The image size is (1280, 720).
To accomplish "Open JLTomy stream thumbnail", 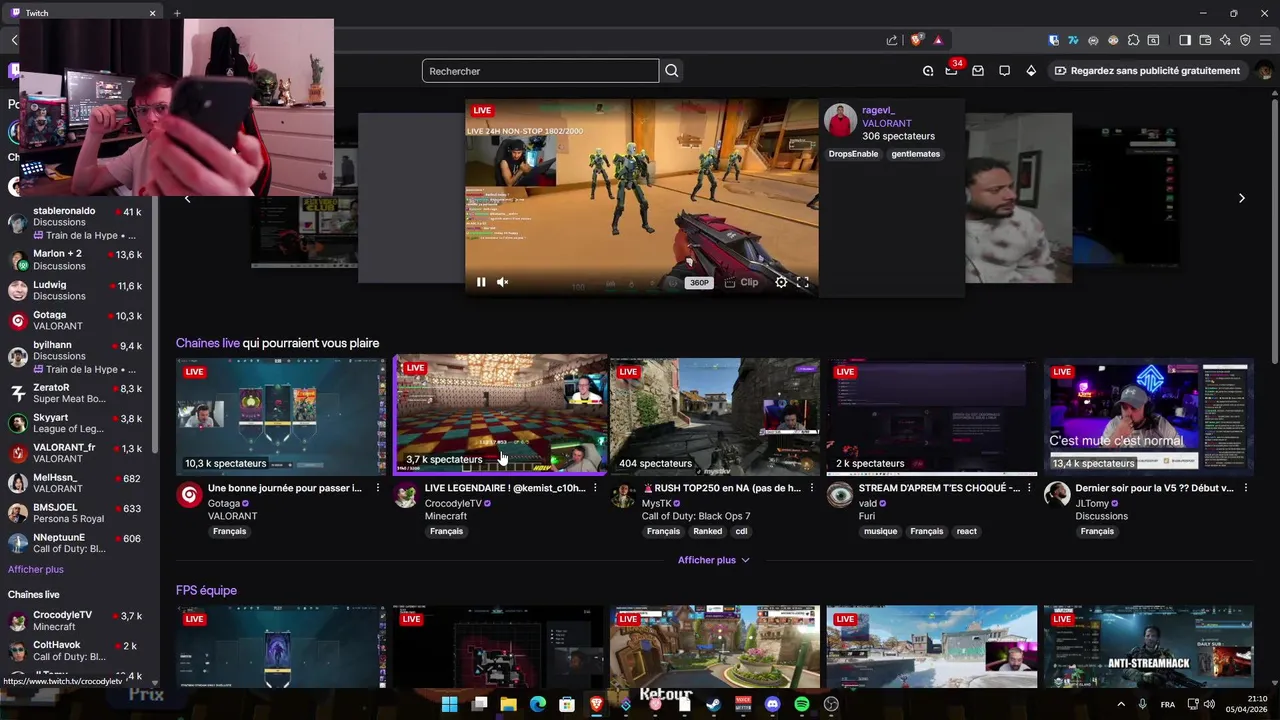I will click(x=1149, y=416).
